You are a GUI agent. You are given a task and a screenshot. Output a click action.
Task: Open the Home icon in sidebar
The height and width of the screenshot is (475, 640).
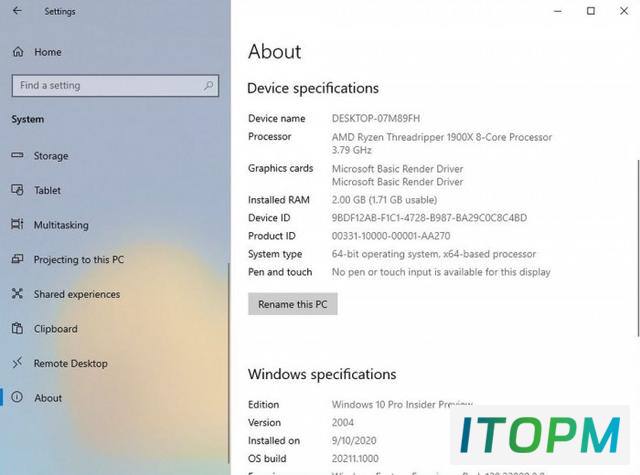(18, 52)
